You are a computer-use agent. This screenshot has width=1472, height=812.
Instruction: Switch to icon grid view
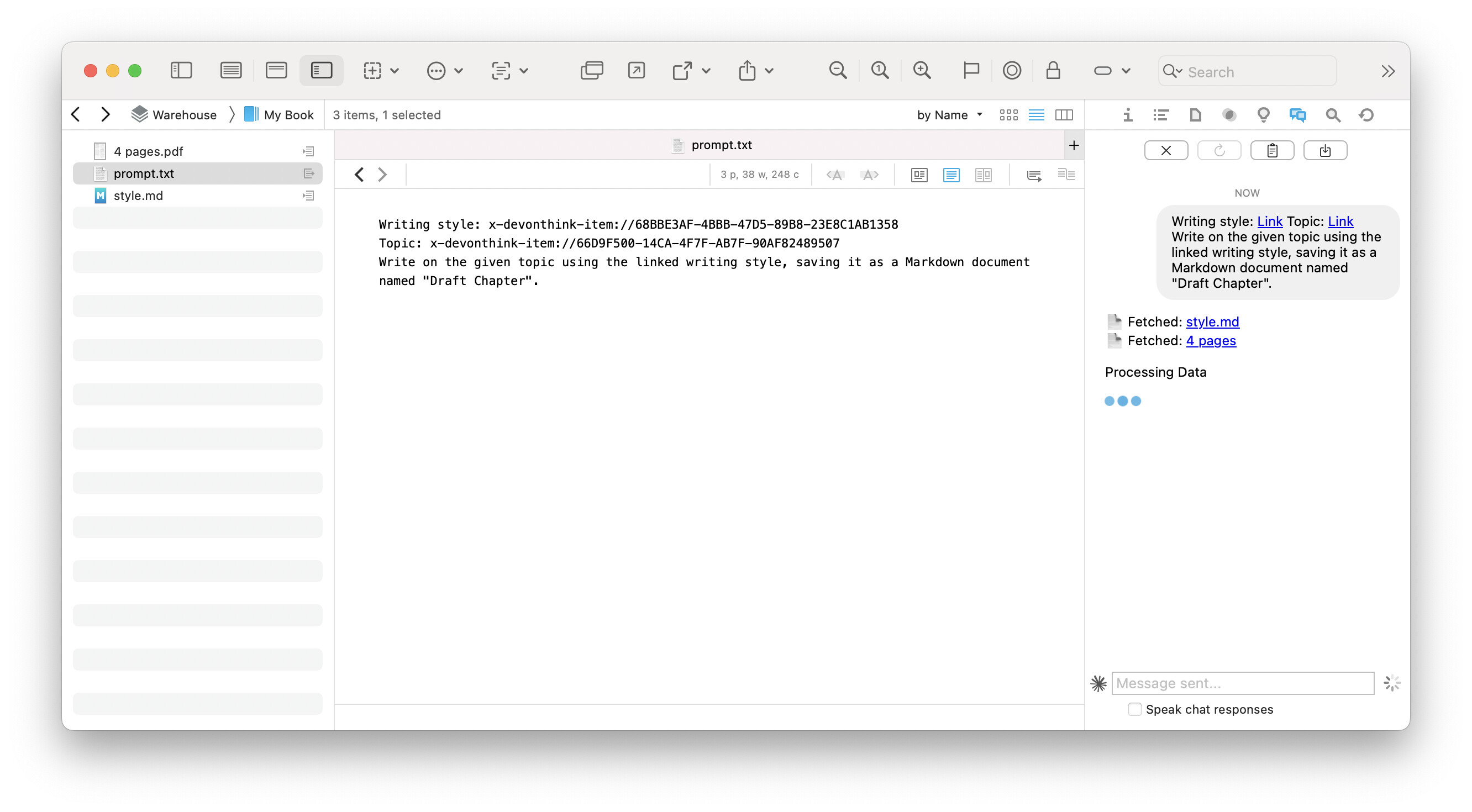point(1008,115)
